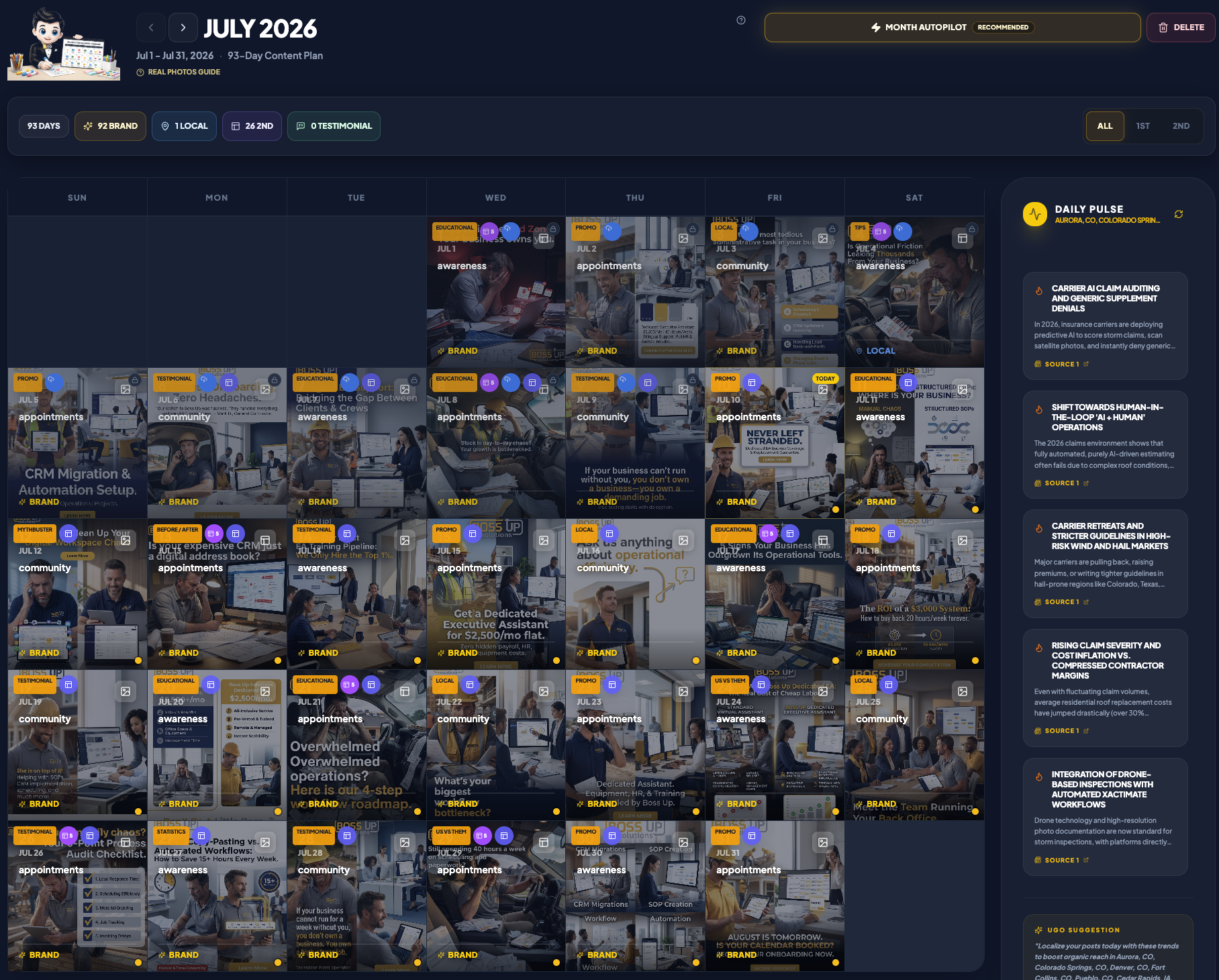The image size is (1219, 980).
Task: Toggle the lock on the Jul 9 post
Action: coord(693,380)
